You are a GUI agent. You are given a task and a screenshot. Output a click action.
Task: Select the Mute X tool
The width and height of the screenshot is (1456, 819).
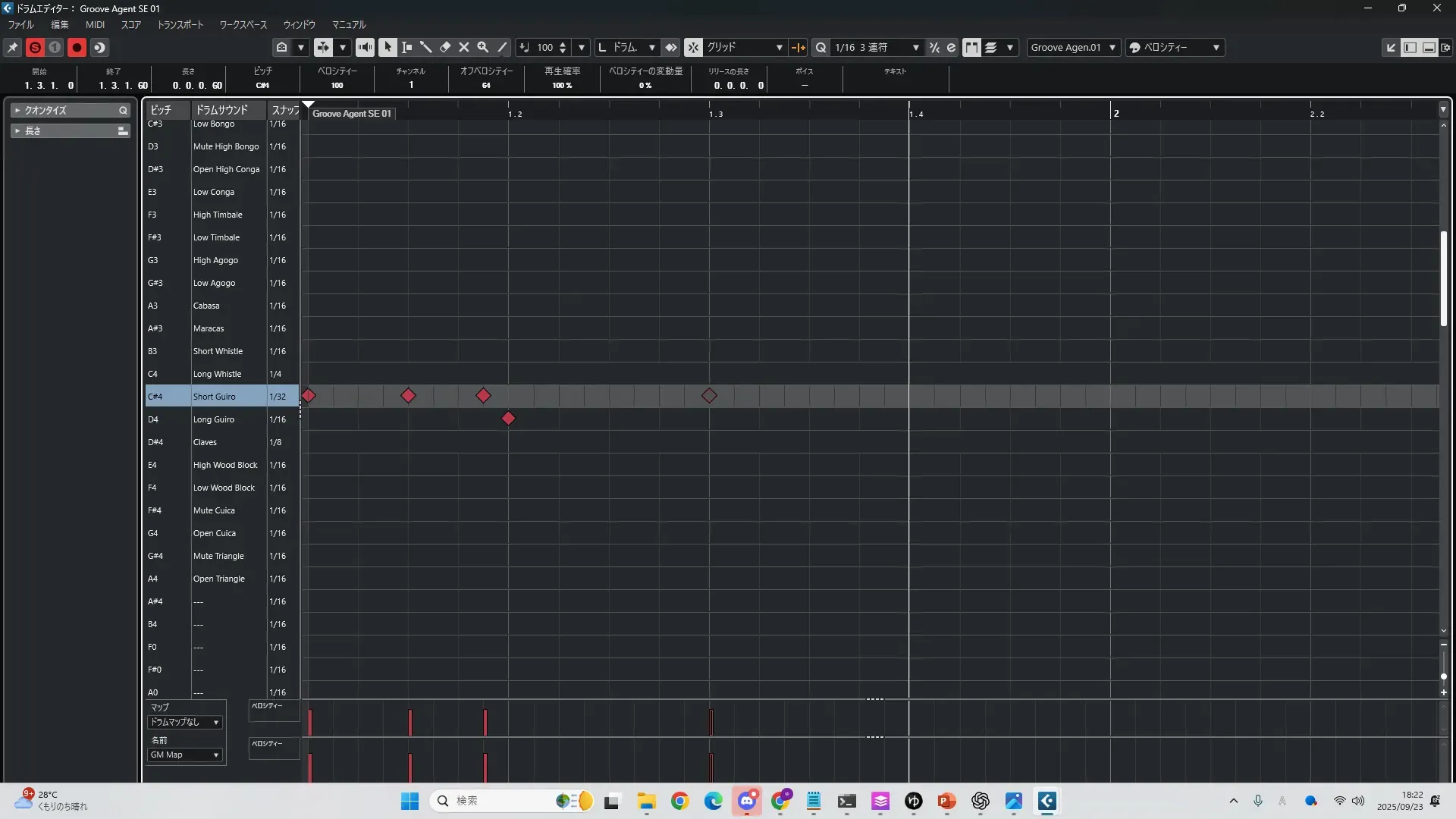[464, 47]
